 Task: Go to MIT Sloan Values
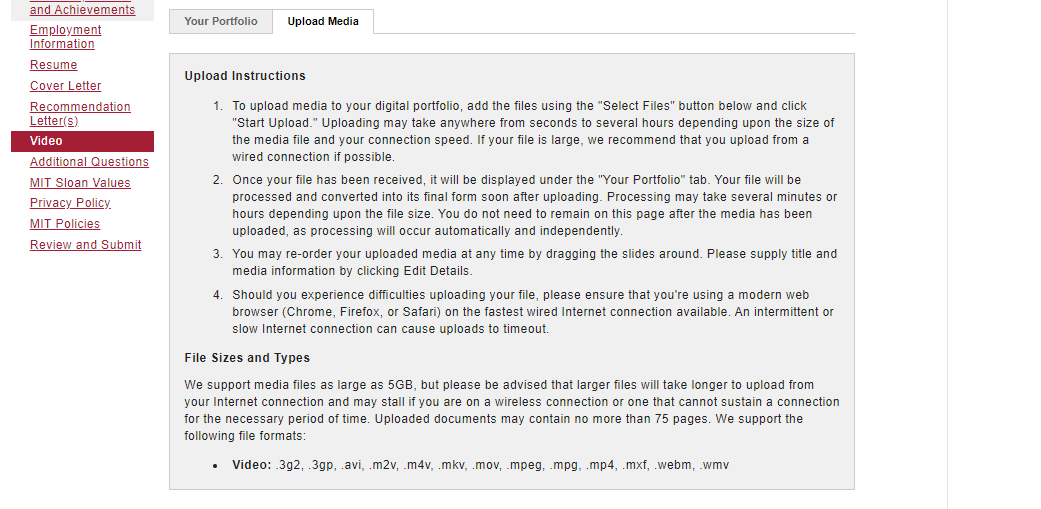80,183
